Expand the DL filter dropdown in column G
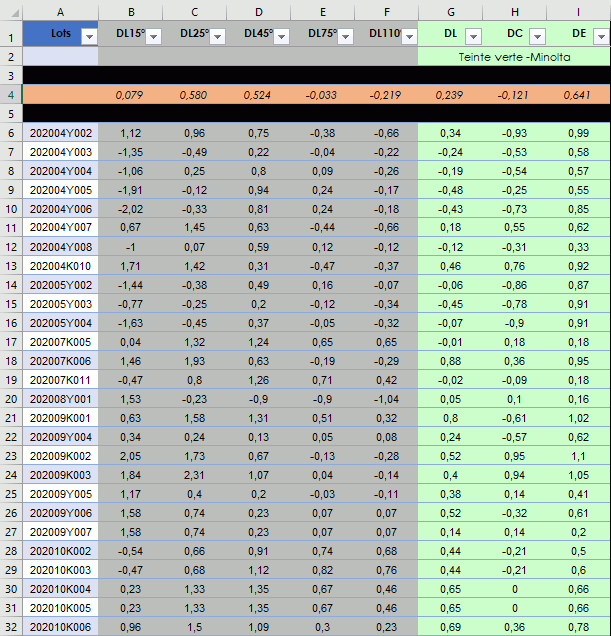 point(472,36)
